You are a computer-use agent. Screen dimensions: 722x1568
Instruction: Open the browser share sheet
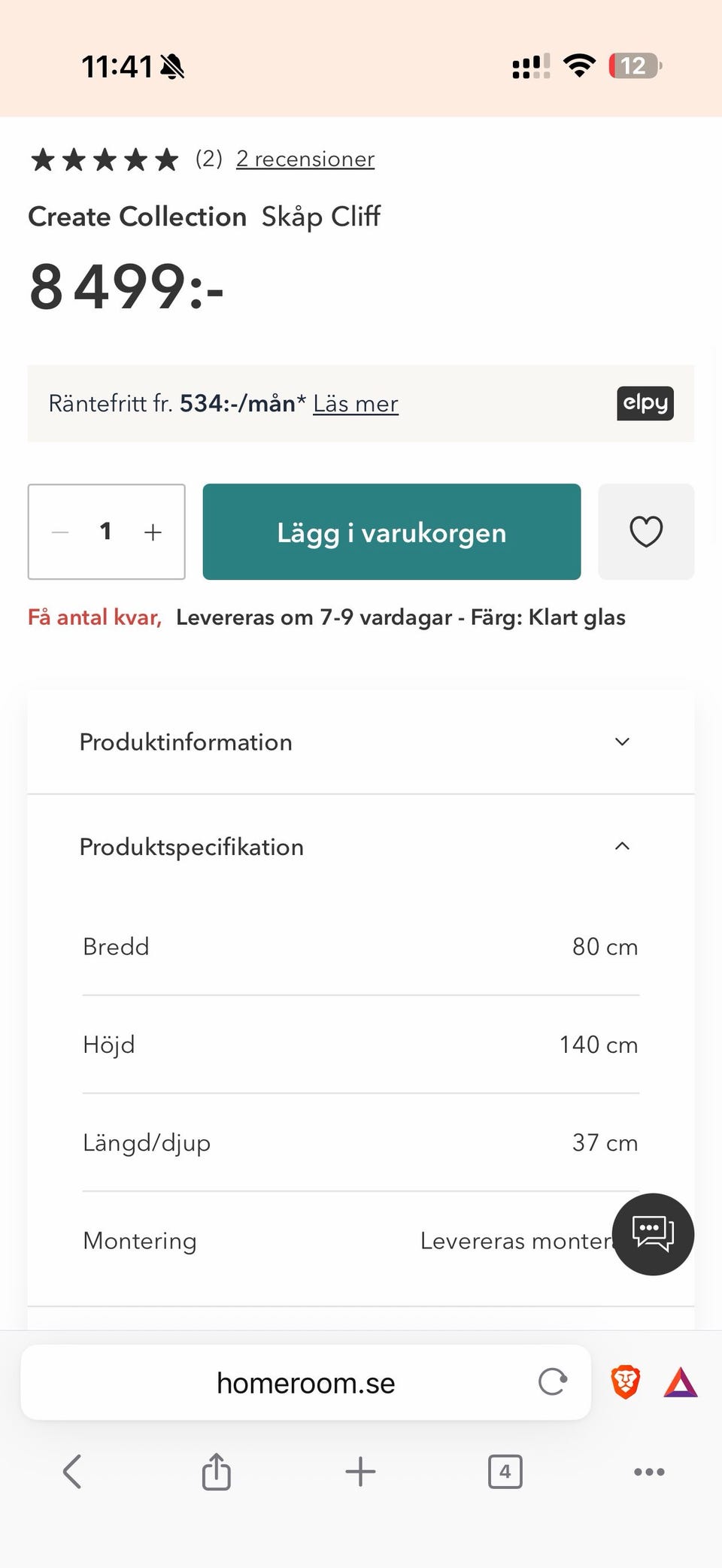point(216,1471)
